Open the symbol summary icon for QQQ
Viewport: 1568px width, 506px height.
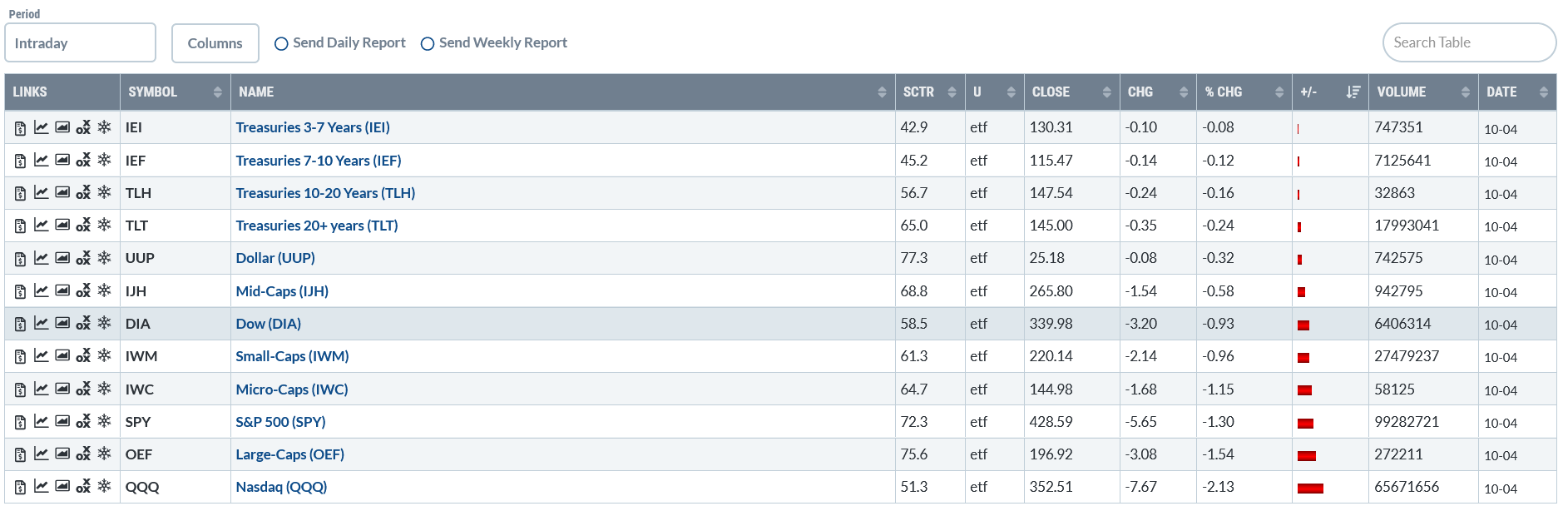click(x=20, y=488)
